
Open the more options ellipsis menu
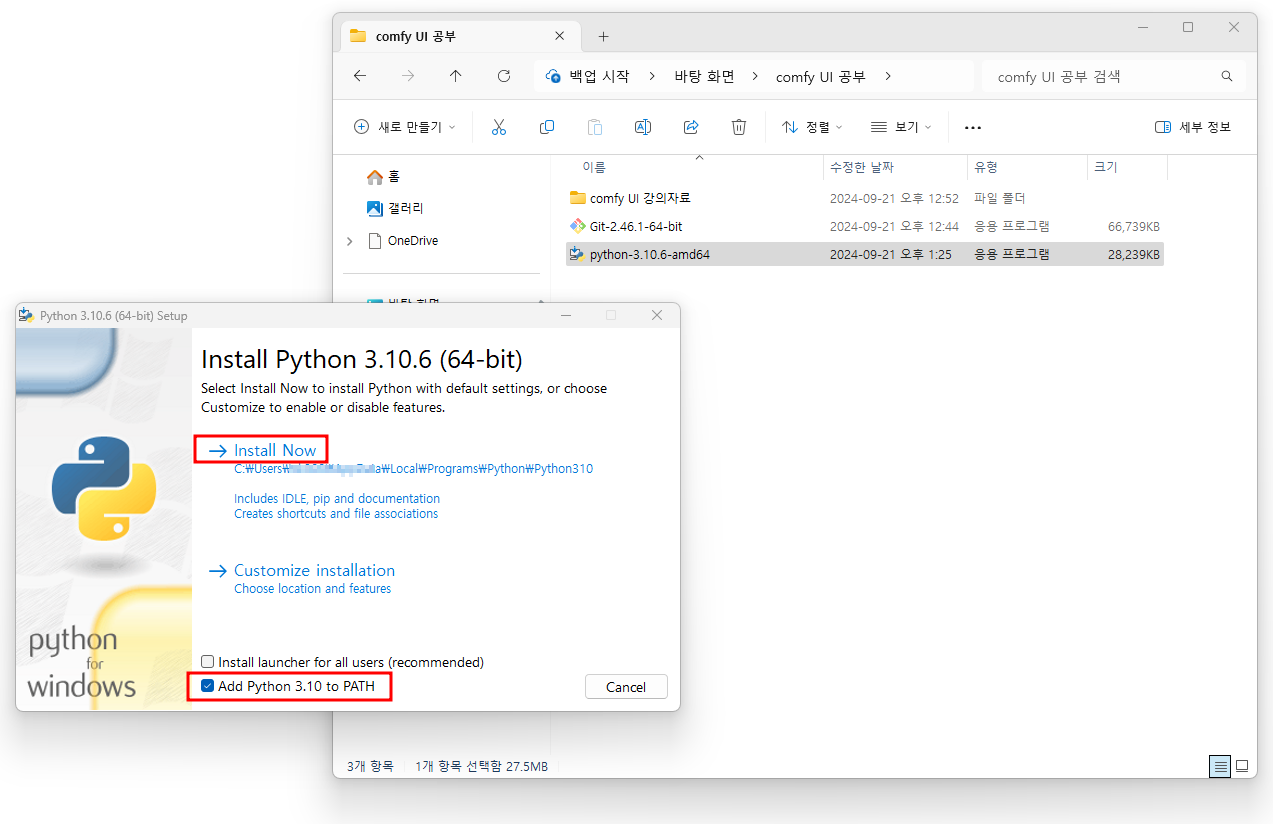[973, 128]
